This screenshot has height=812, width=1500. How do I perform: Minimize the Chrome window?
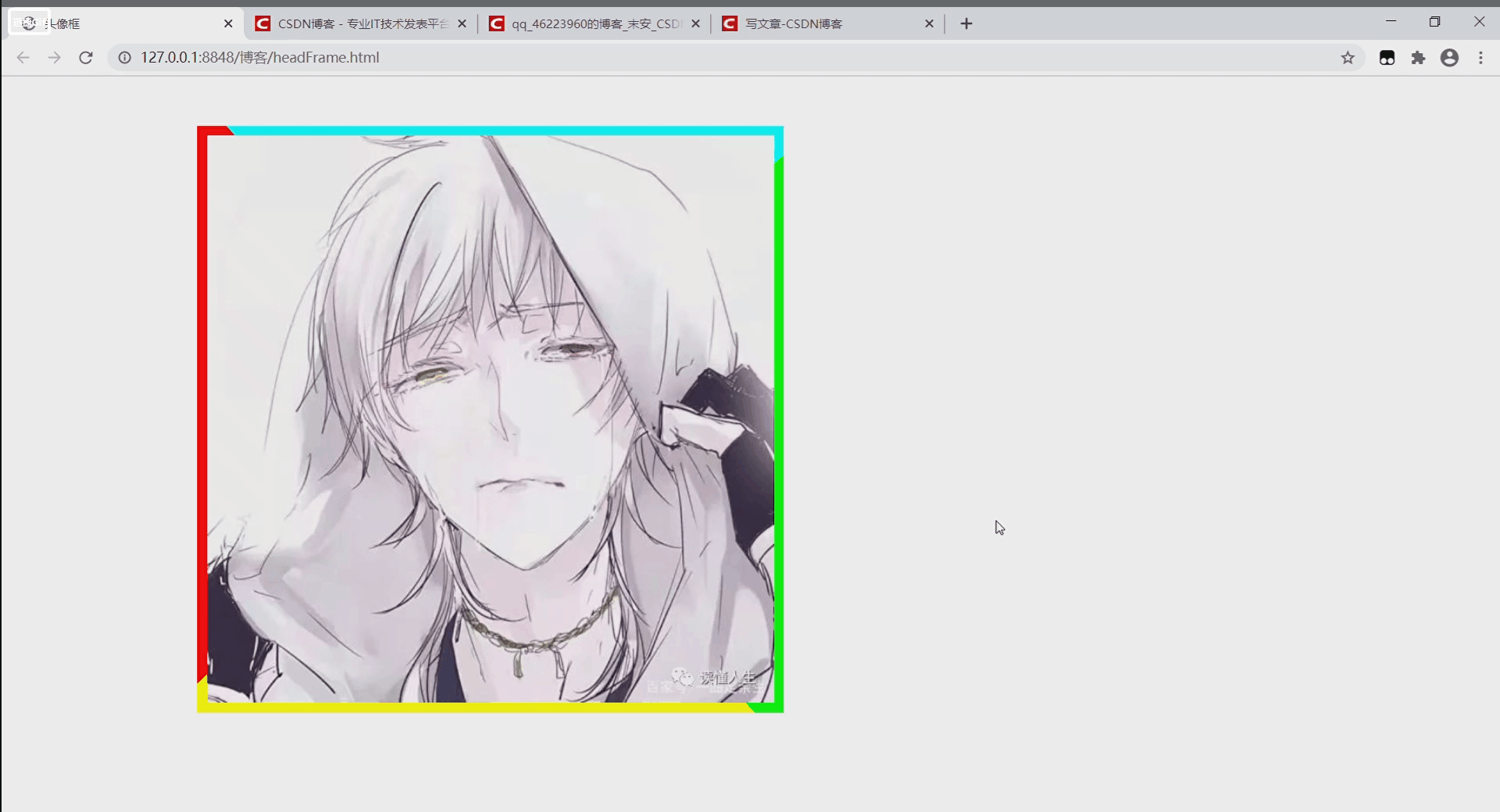1391,22
